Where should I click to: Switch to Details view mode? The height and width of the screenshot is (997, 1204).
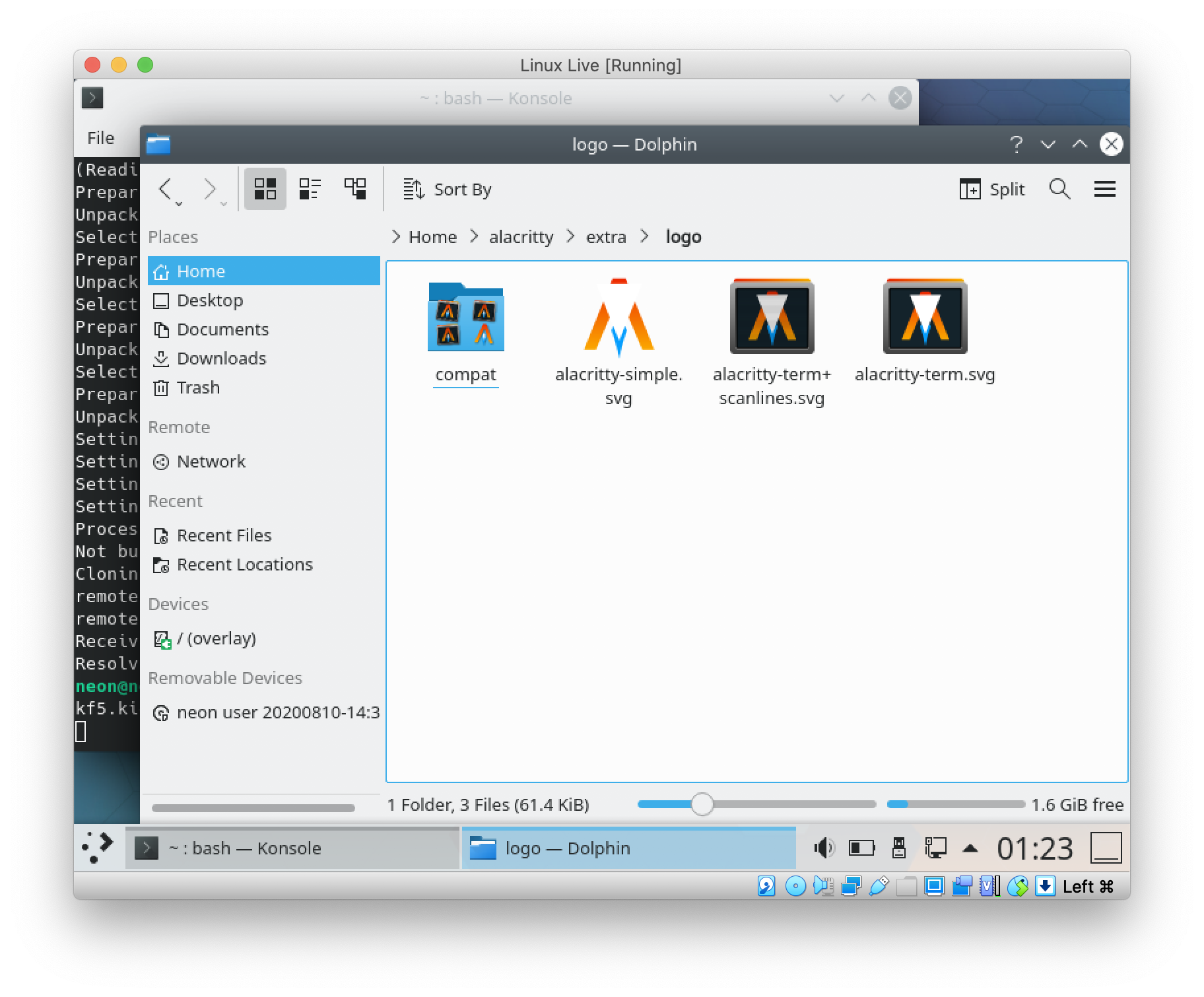click(310, 189)
